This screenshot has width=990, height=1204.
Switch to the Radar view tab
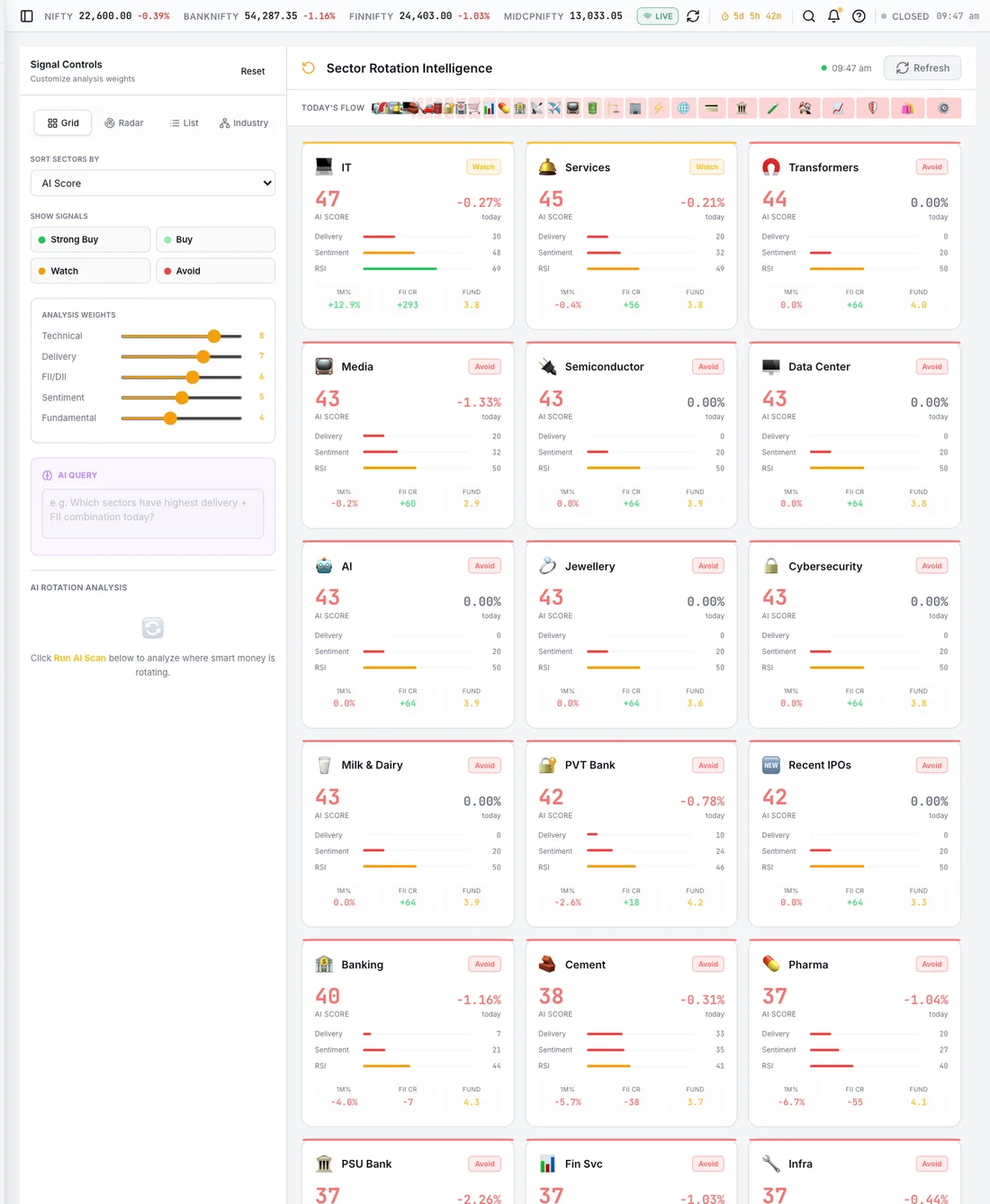click(x=124, y=123)
